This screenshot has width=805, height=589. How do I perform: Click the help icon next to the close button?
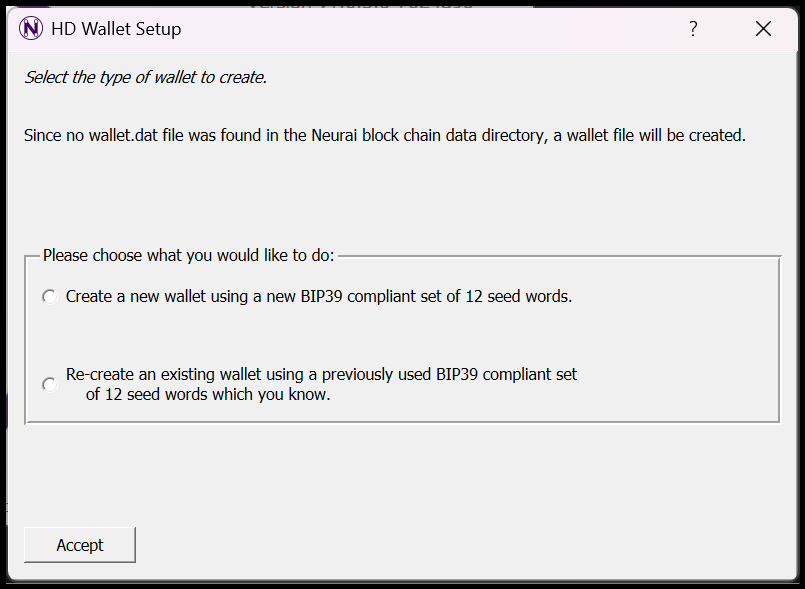tap(693, 29)
